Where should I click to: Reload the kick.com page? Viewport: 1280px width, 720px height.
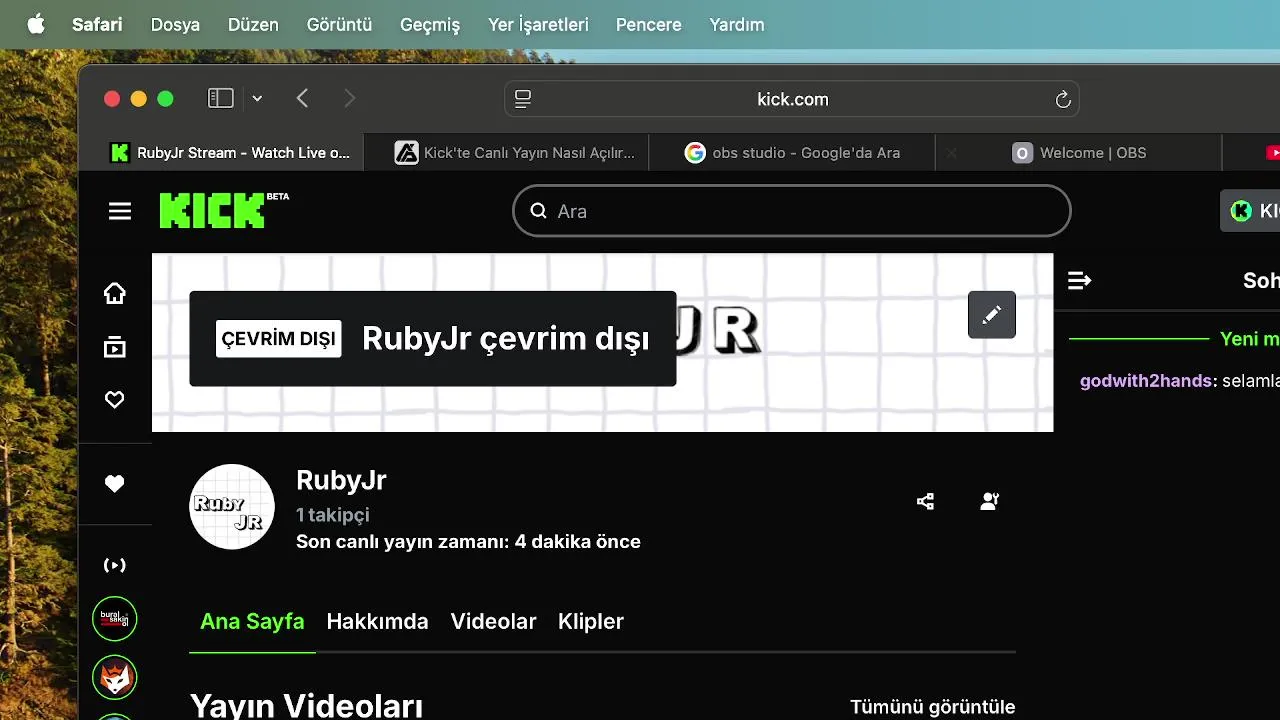click(x=1063, y=99)
